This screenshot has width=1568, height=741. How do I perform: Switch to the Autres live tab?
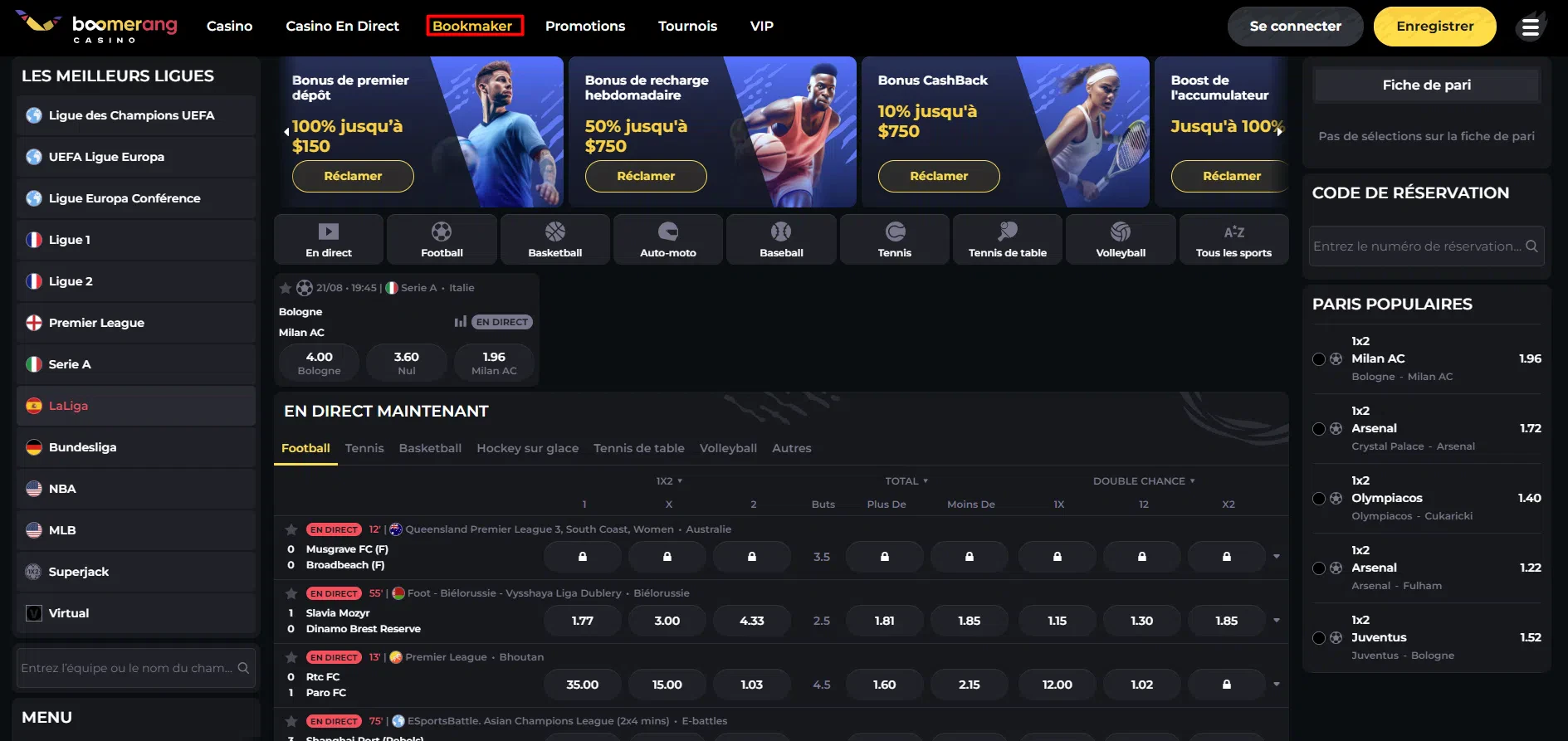[x=792, y=448]
